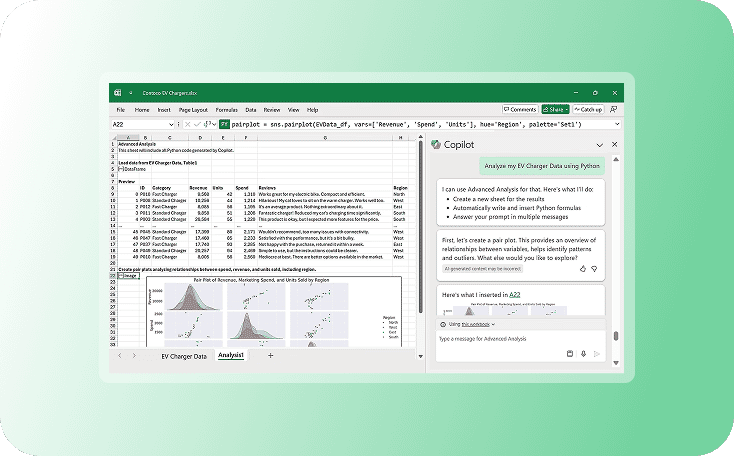This screenshot has height=456, width=734.
Task: Open the Data ribbon tab
Action: (251, 110)
